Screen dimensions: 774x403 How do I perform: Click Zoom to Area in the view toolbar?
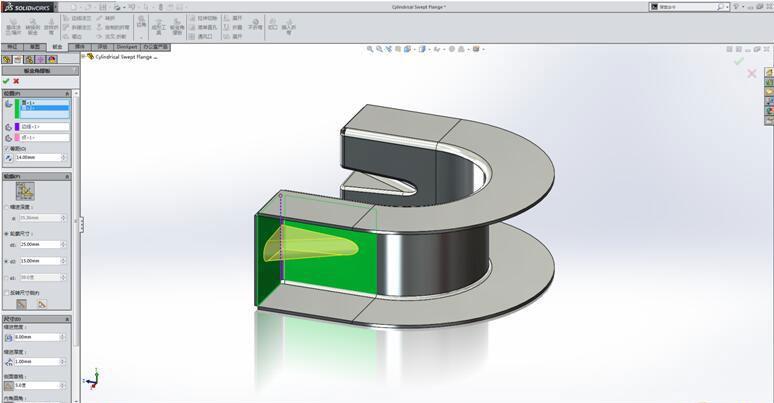379,49
